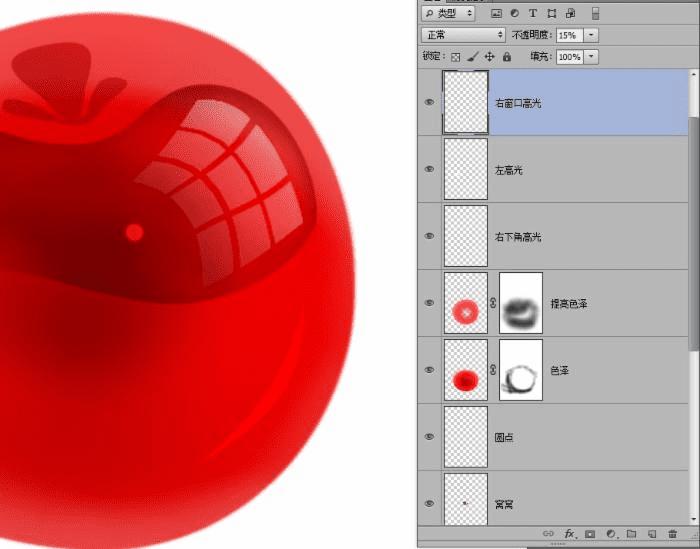Image resolution: width=700 pixels, height=549 pixels.
Task: Create a new group folder icon
Action: [x=631, y=533]
